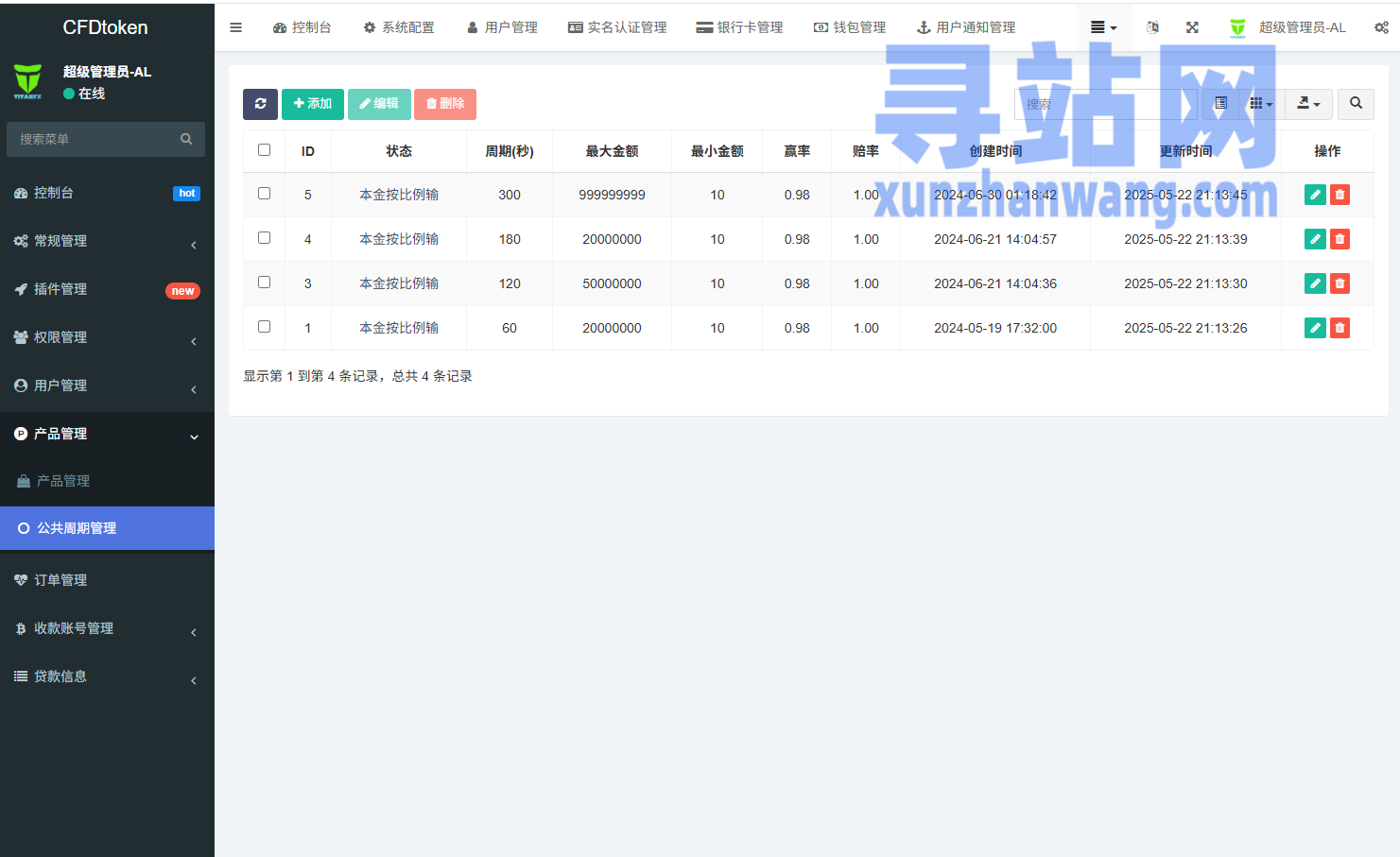The height and width of the screenshot is (857, 1400).
Task: Toggle the table card view icon
Action: point(1220,104)
